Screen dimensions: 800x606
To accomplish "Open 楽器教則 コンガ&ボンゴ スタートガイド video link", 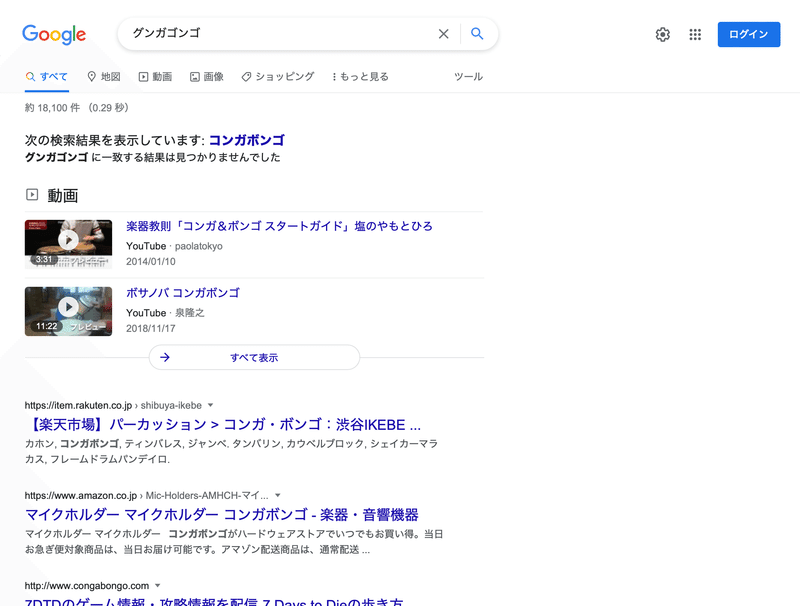I will (279, 226).
